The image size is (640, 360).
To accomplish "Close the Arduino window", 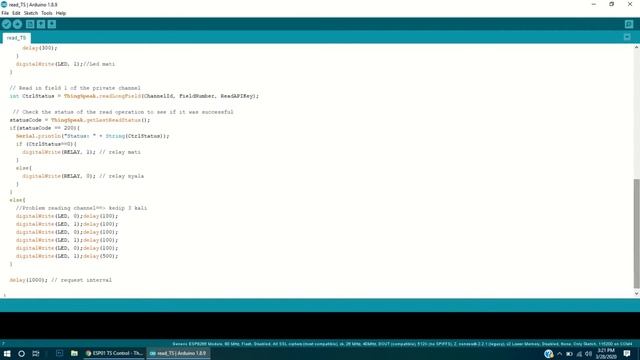I will pos(630,4).
